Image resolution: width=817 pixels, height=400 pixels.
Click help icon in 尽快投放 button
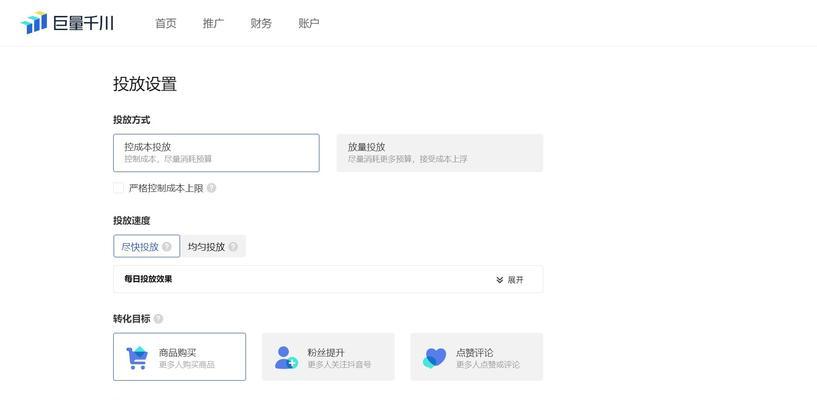[x=167, y=247]
